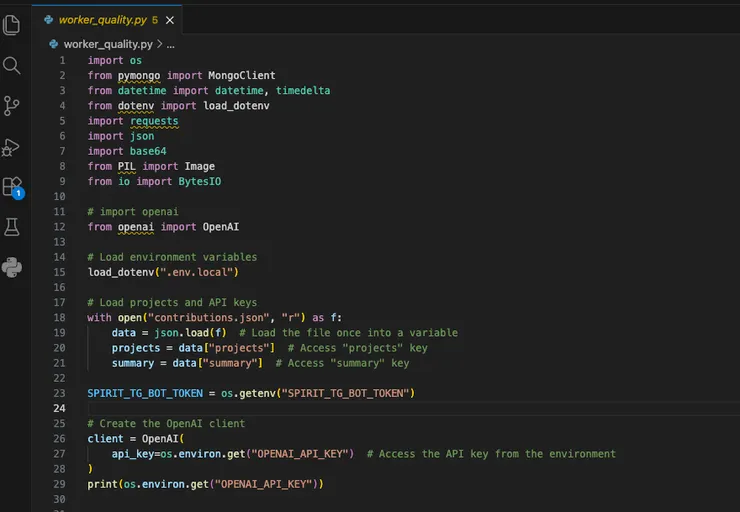Image resolution: width=740 pixels, height=512 pixels.
Task: Click line number 18 in the gutter
Action: (x=61, y=318)
